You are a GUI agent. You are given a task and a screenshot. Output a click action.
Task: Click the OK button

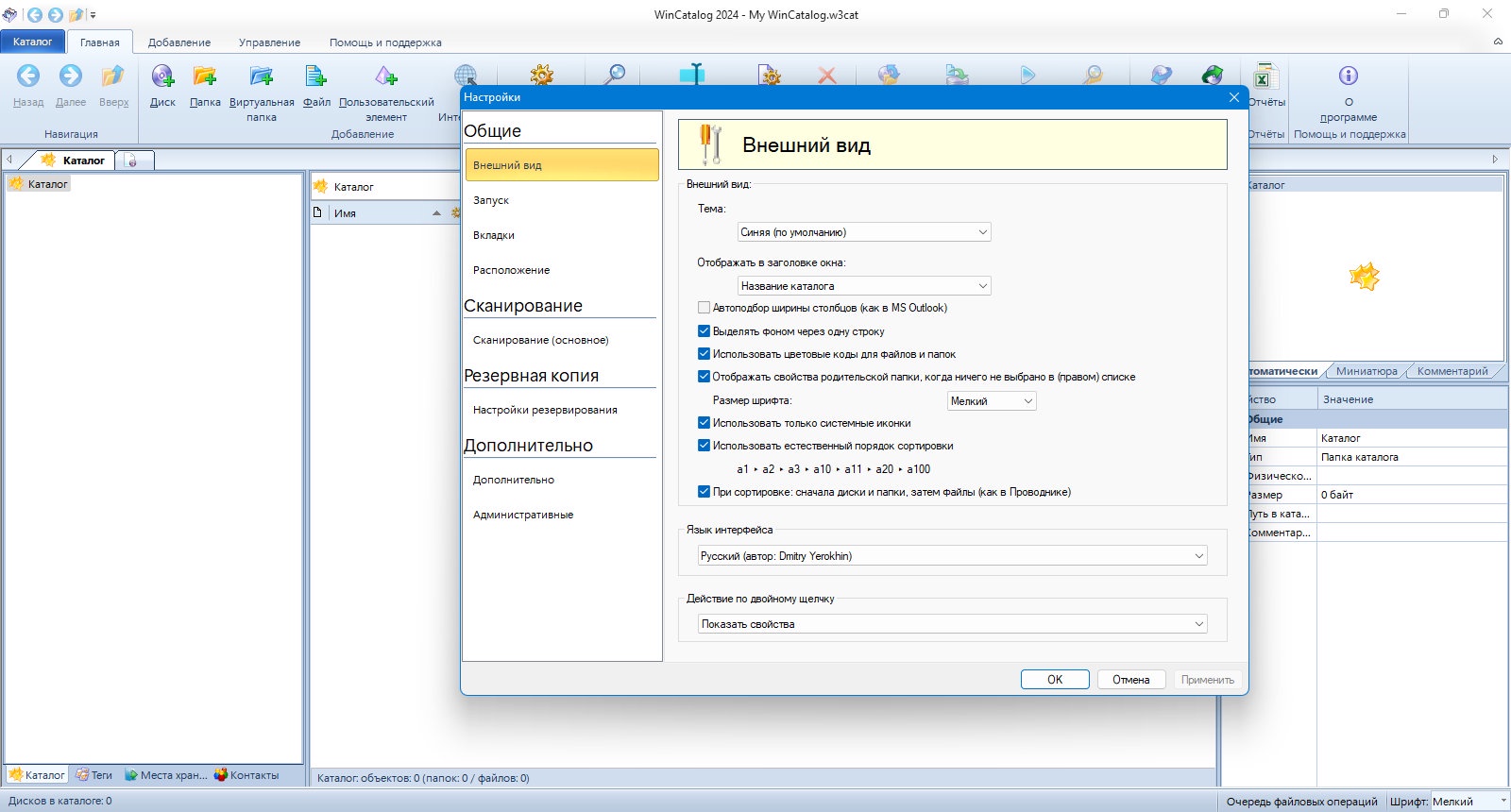pyautogui.click(x=1055, y=680)
